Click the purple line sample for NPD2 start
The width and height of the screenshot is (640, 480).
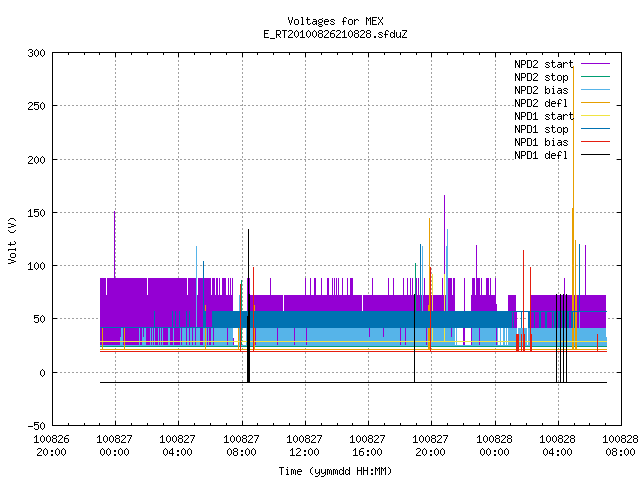pos(595,64)
